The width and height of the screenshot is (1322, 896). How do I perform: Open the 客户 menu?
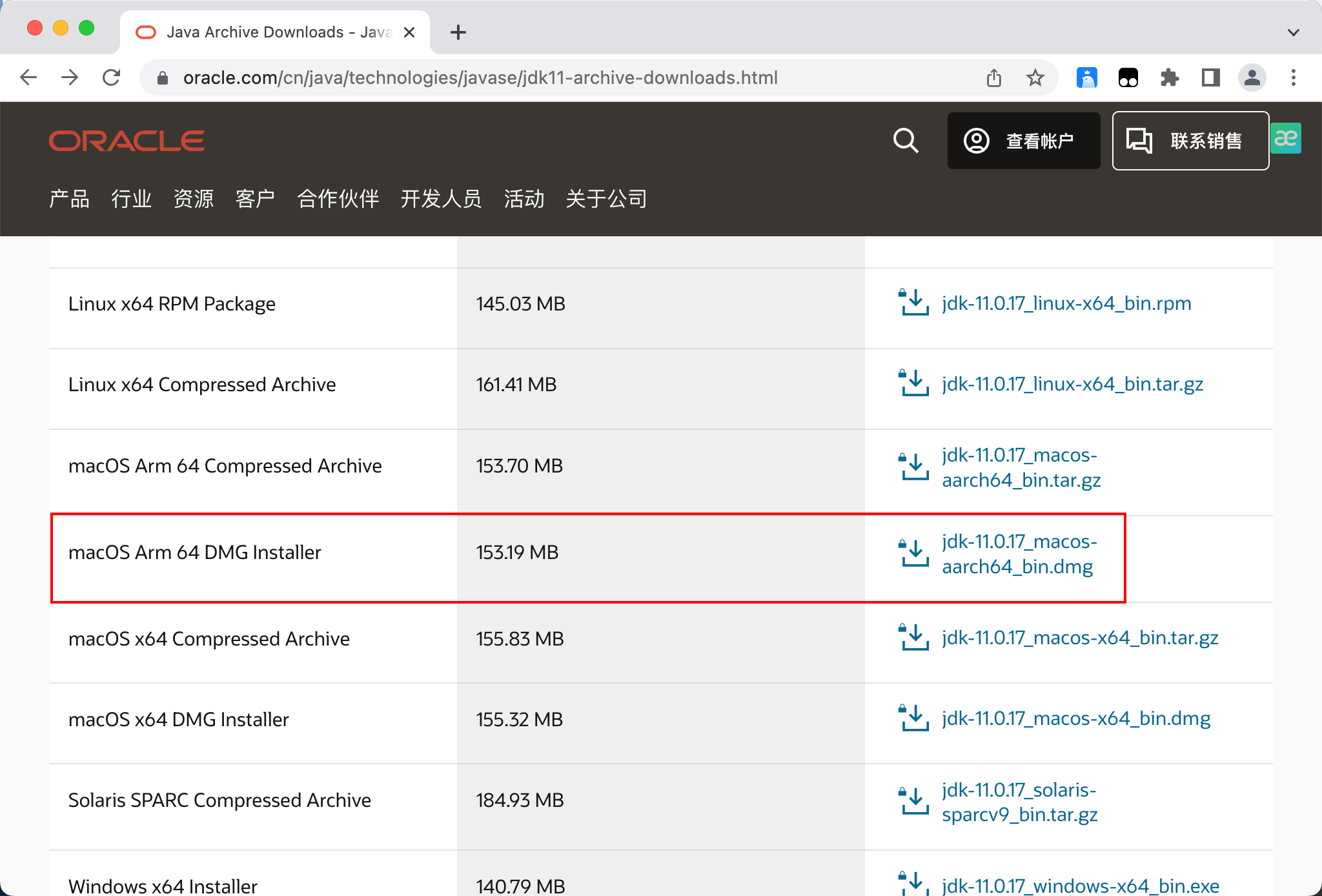(x=256, y=199)
